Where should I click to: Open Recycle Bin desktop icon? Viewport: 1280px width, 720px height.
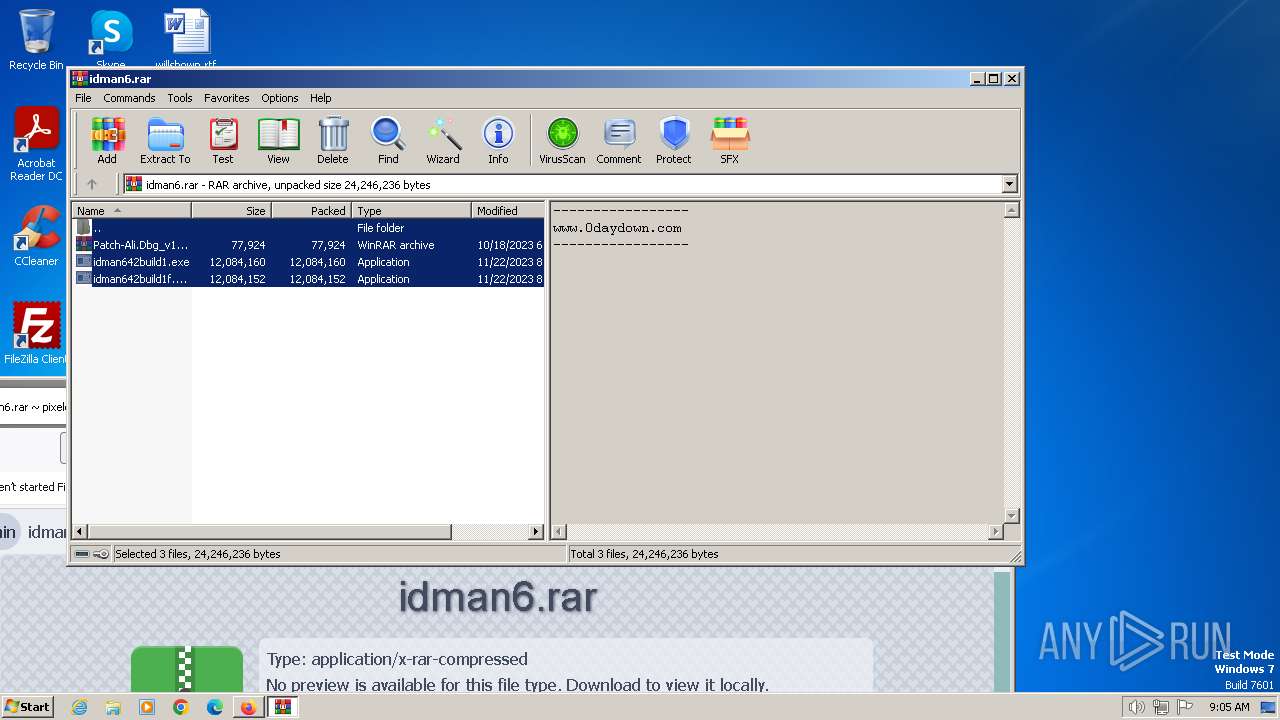coord(36,39)
